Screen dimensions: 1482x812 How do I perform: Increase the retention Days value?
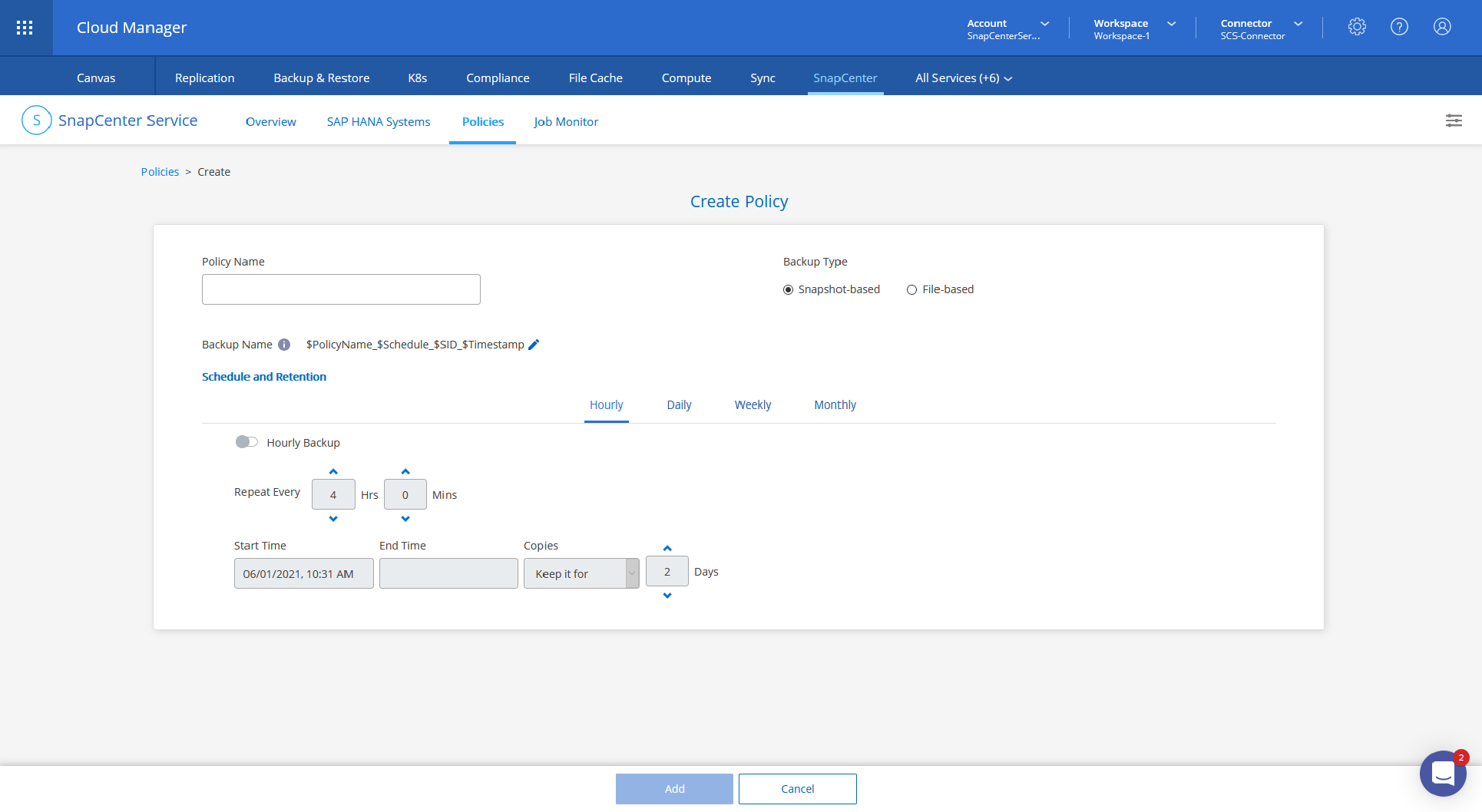pyautogui.click(x=667, y=548)
